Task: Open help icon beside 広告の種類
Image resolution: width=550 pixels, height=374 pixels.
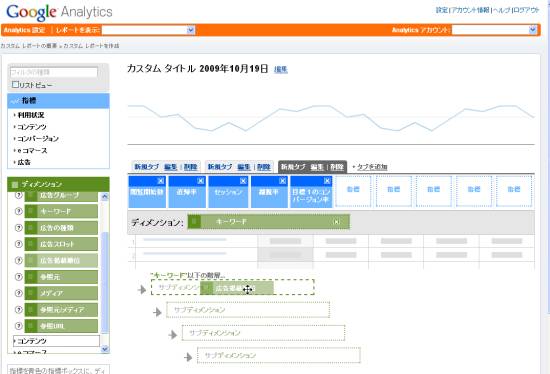Action: pyautogui.click(x=19, y=228)
